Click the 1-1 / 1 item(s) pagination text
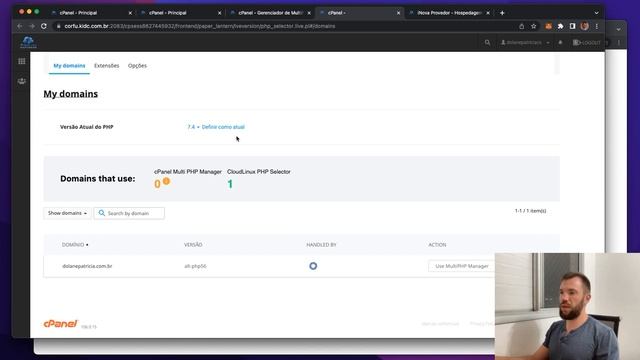640x360 pixels. pyautogui.click(x=530, y=211)
